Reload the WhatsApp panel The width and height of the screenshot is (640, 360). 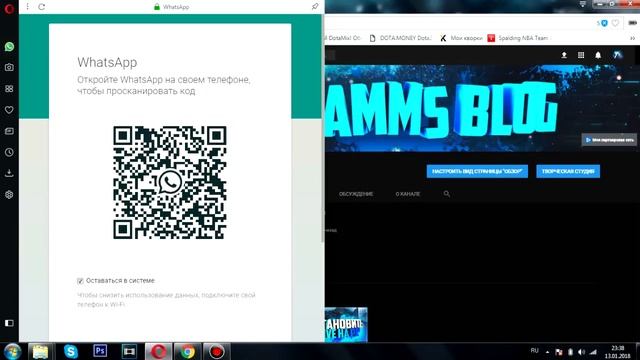click(x=42, y=7)
